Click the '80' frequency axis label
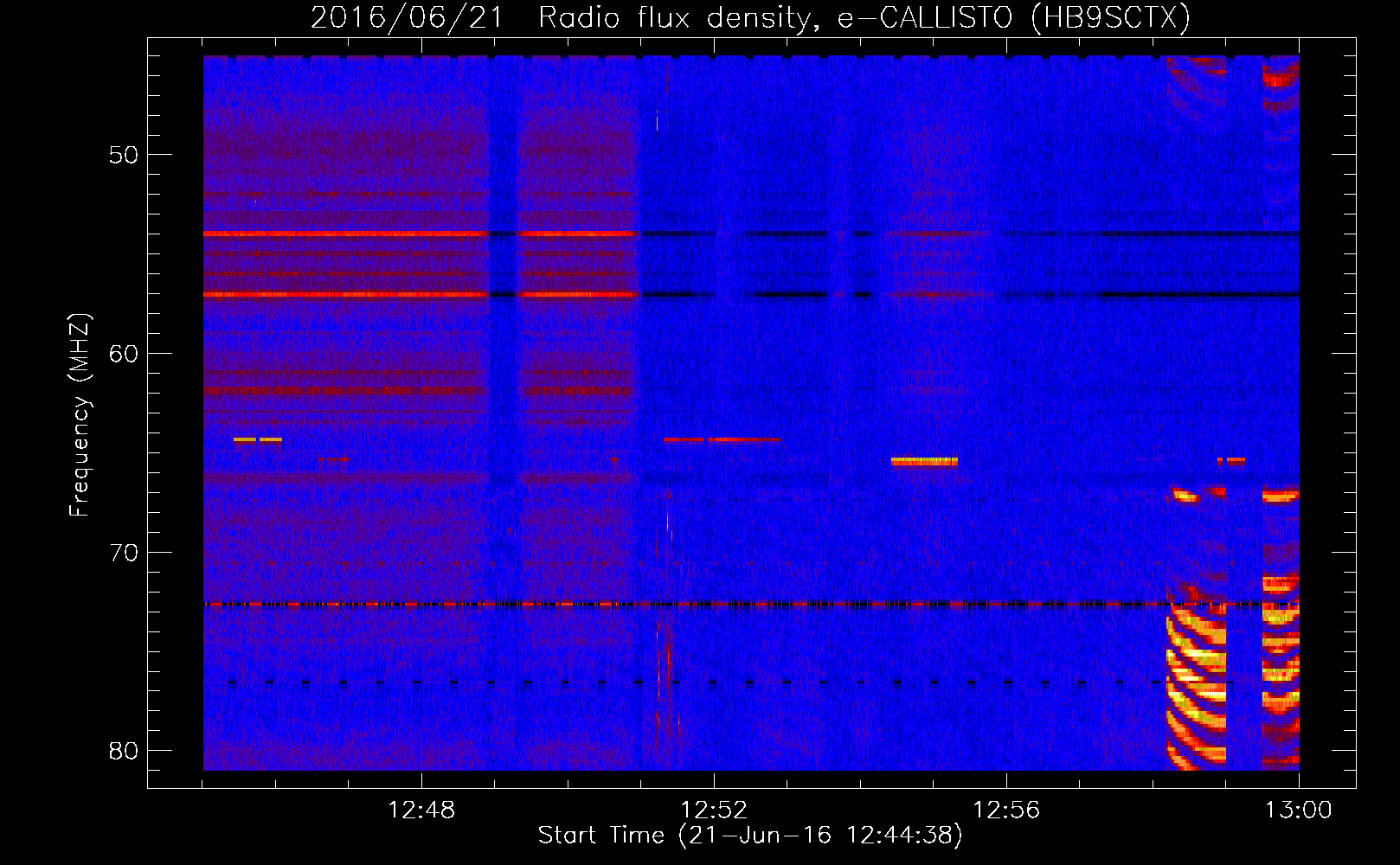 [124, 751]
